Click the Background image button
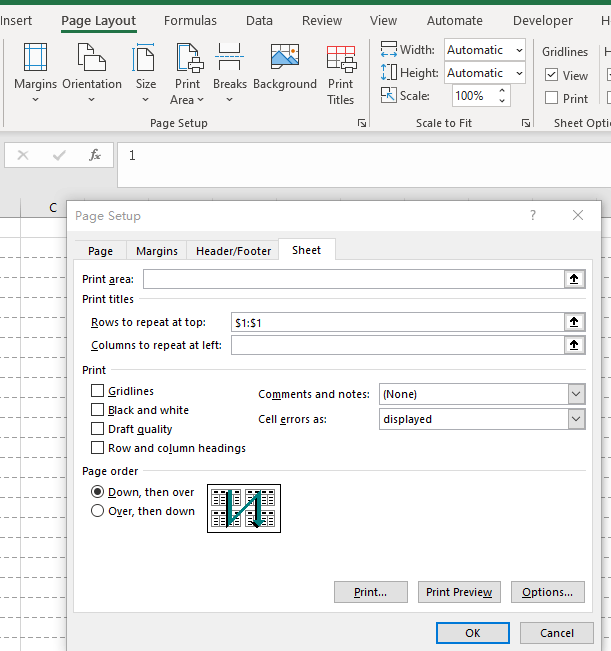This screenshot has width=611, height=651. coord(285,67)
